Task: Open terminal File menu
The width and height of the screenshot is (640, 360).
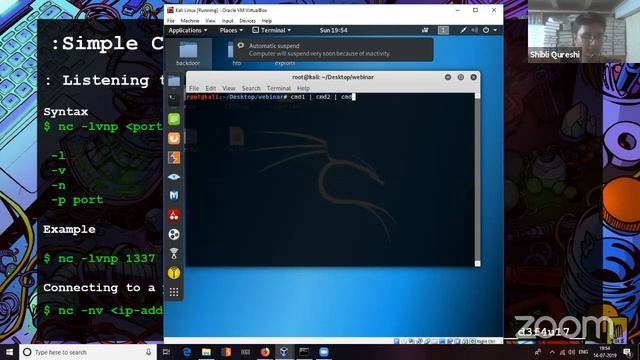Action: (x=194, y=88)
